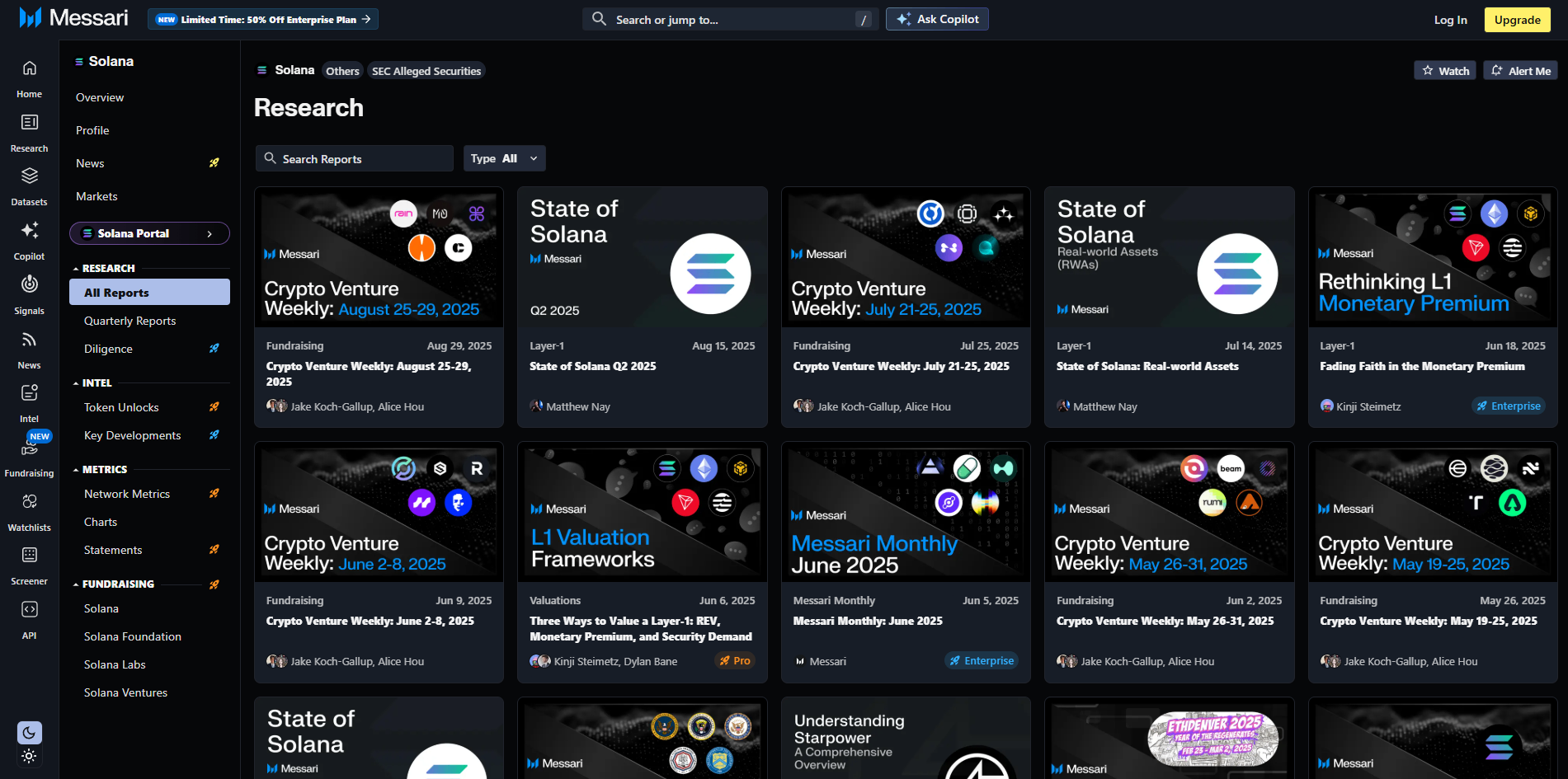
Task: Click the Messari logo
Action: (74, 18)
